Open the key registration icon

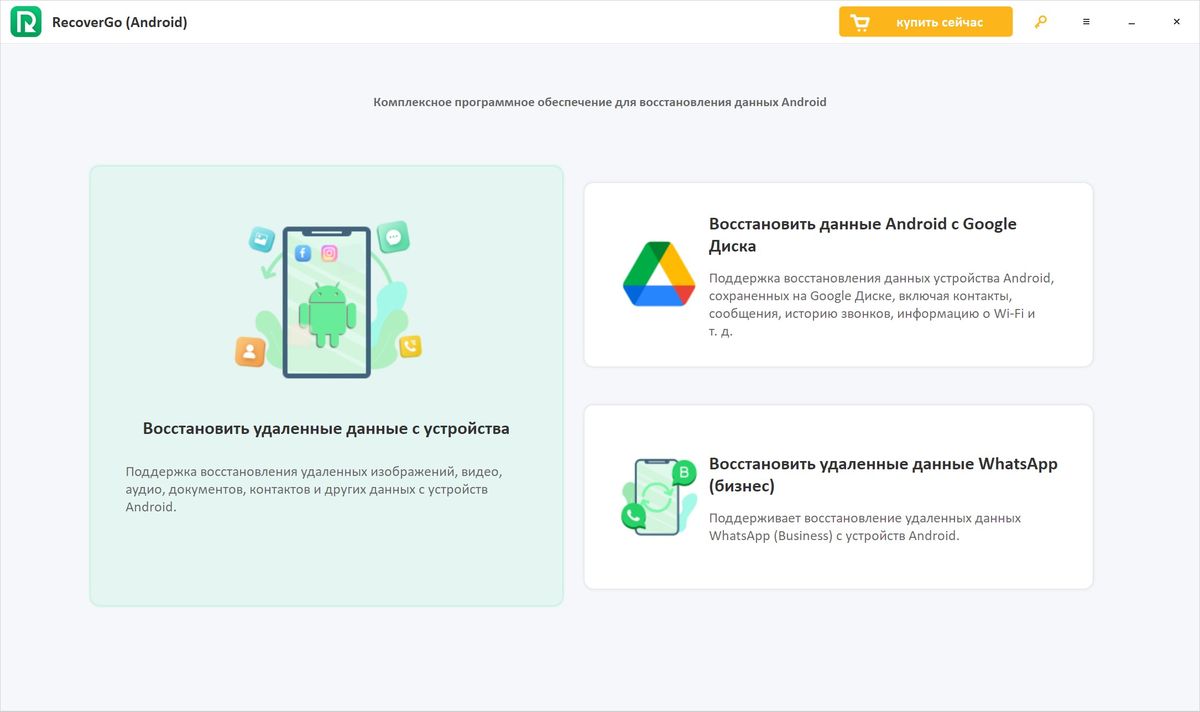click(x=1041, y=22)
